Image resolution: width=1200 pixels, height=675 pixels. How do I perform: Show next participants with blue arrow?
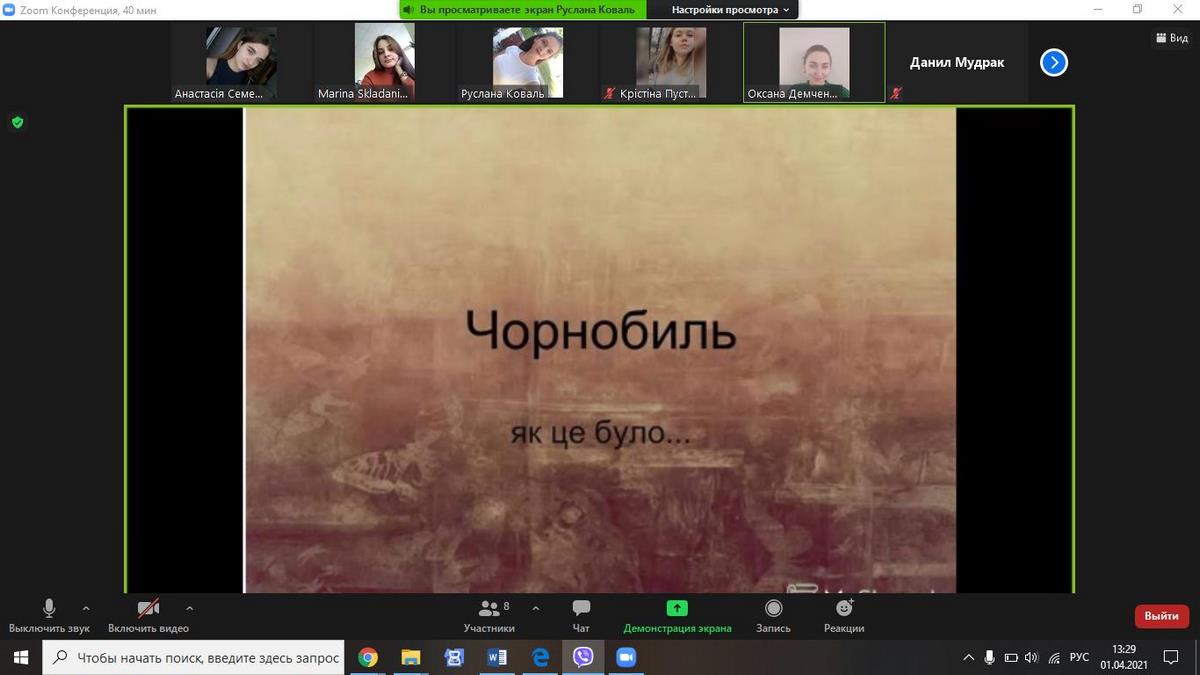pyautogui.click(x=1054, y=63)
